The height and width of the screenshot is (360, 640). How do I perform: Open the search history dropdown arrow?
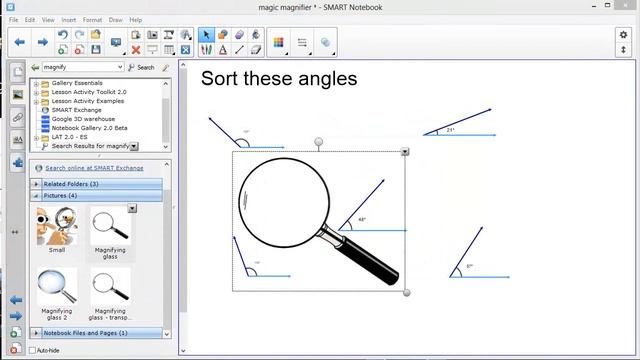coord(120,67)
